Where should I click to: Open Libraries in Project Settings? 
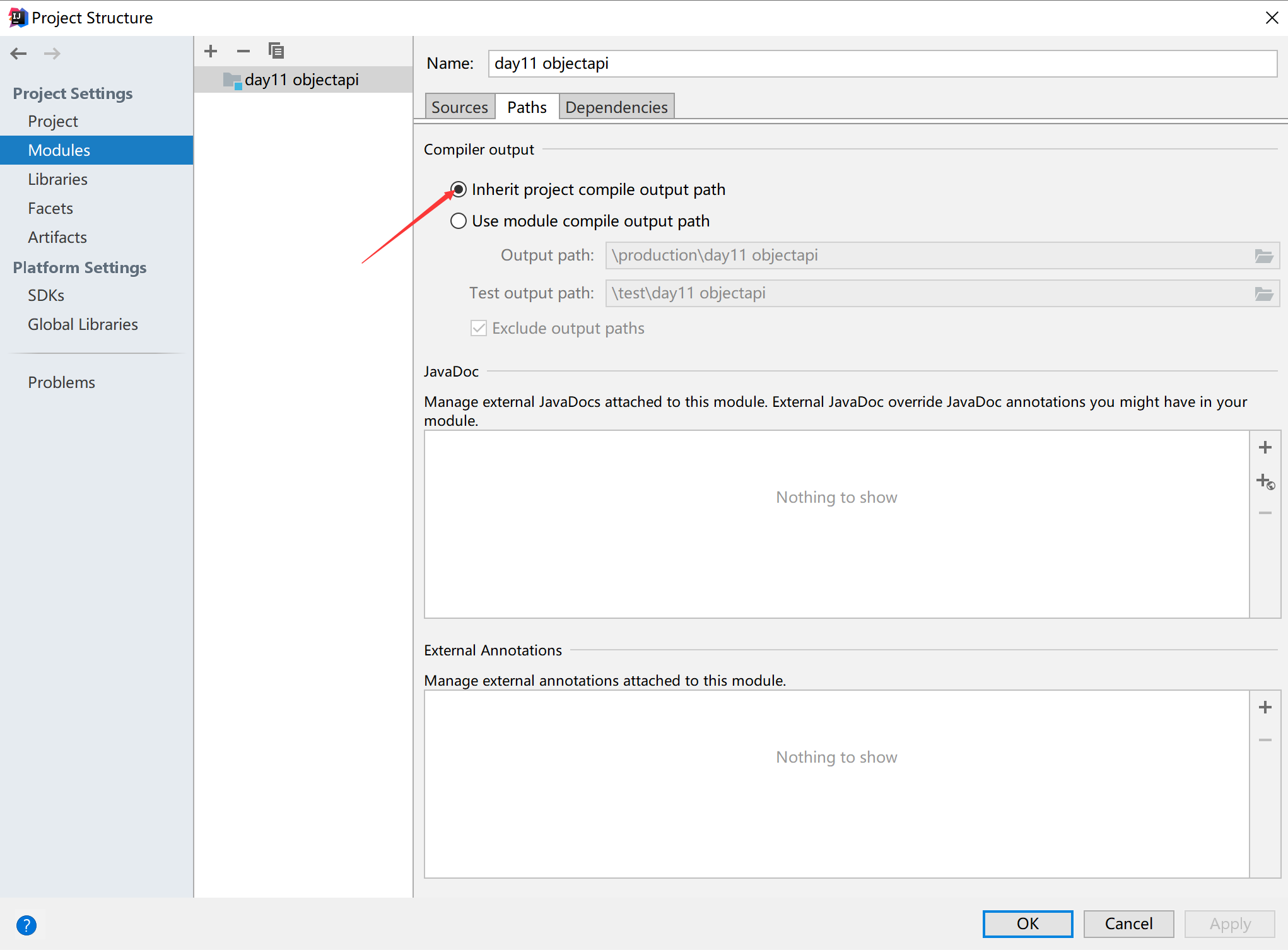pos(57,179)
